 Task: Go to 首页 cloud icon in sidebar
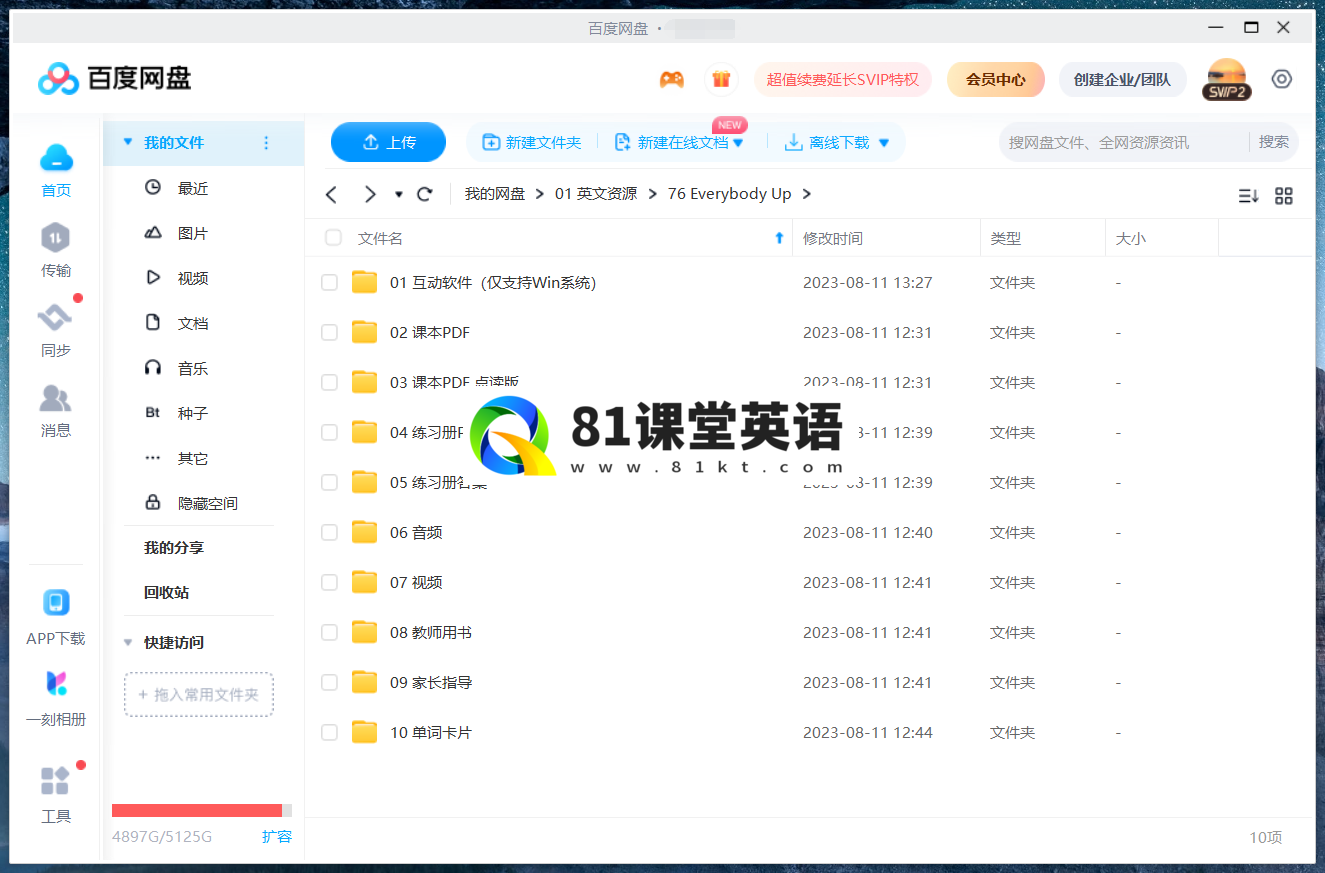[56, 158]
